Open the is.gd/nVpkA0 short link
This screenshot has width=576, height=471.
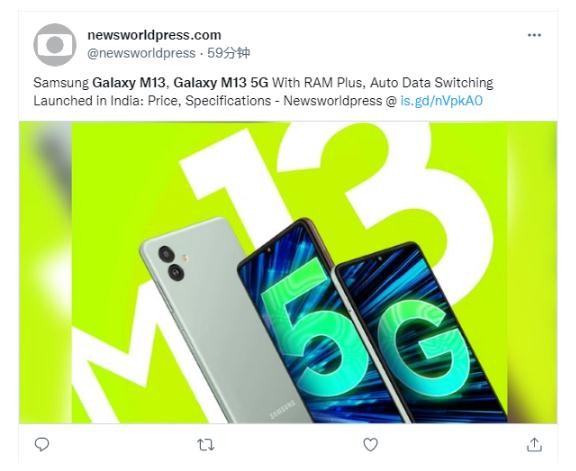(441, 101)
